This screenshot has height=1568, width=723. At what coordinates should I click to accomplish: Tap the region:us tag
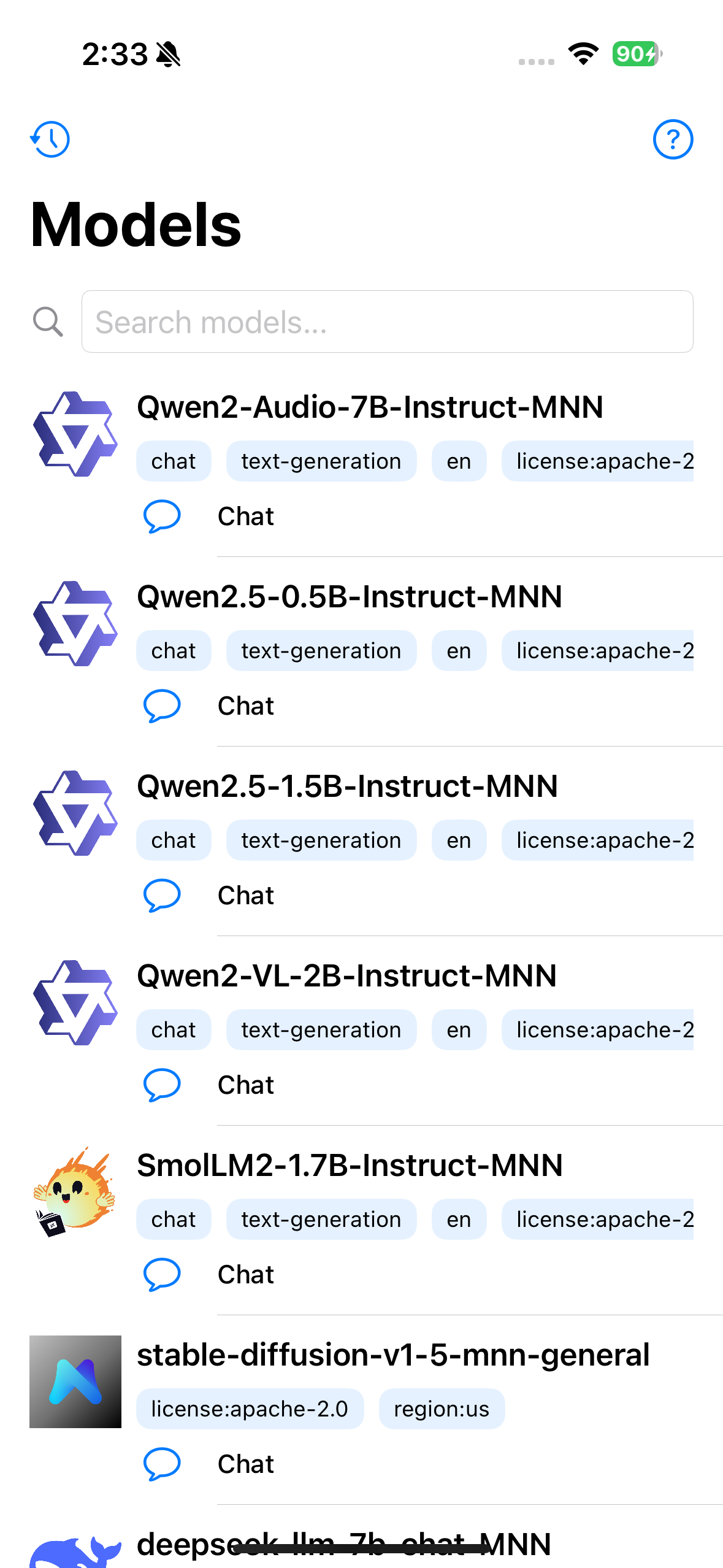[442, 1409]
